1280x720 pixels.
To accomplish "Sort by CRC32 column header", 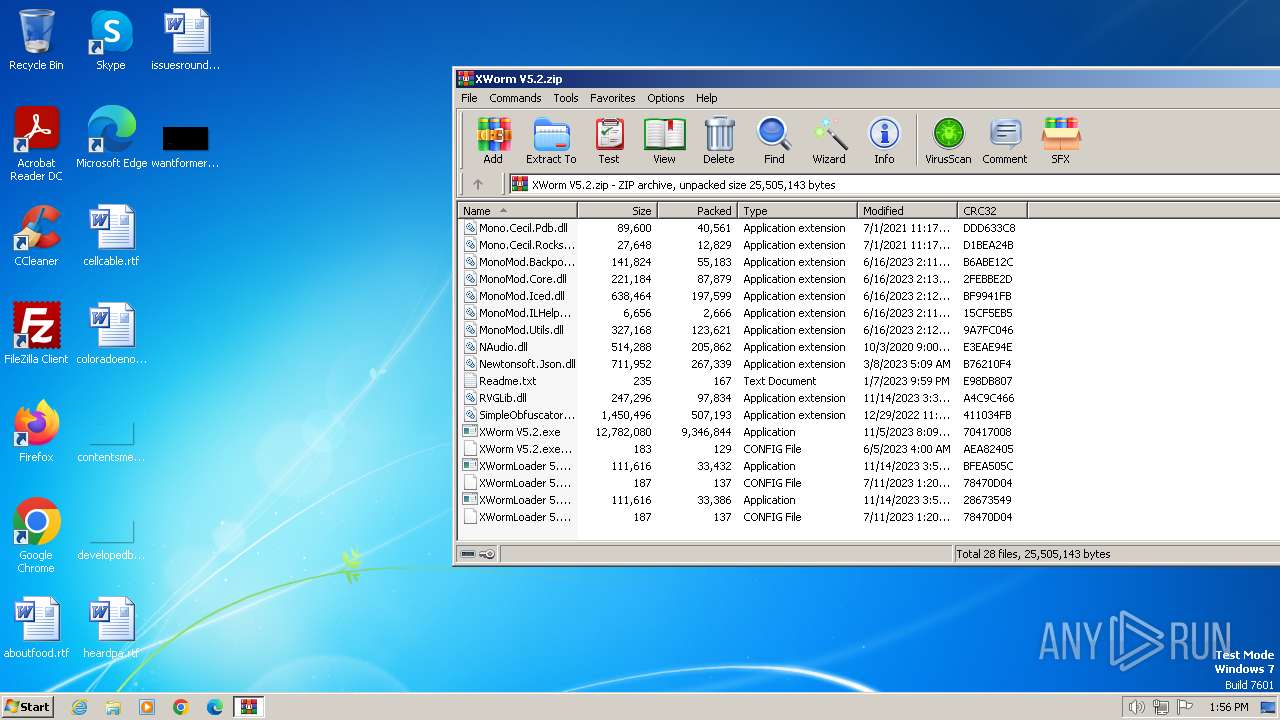I will [992, 210].
